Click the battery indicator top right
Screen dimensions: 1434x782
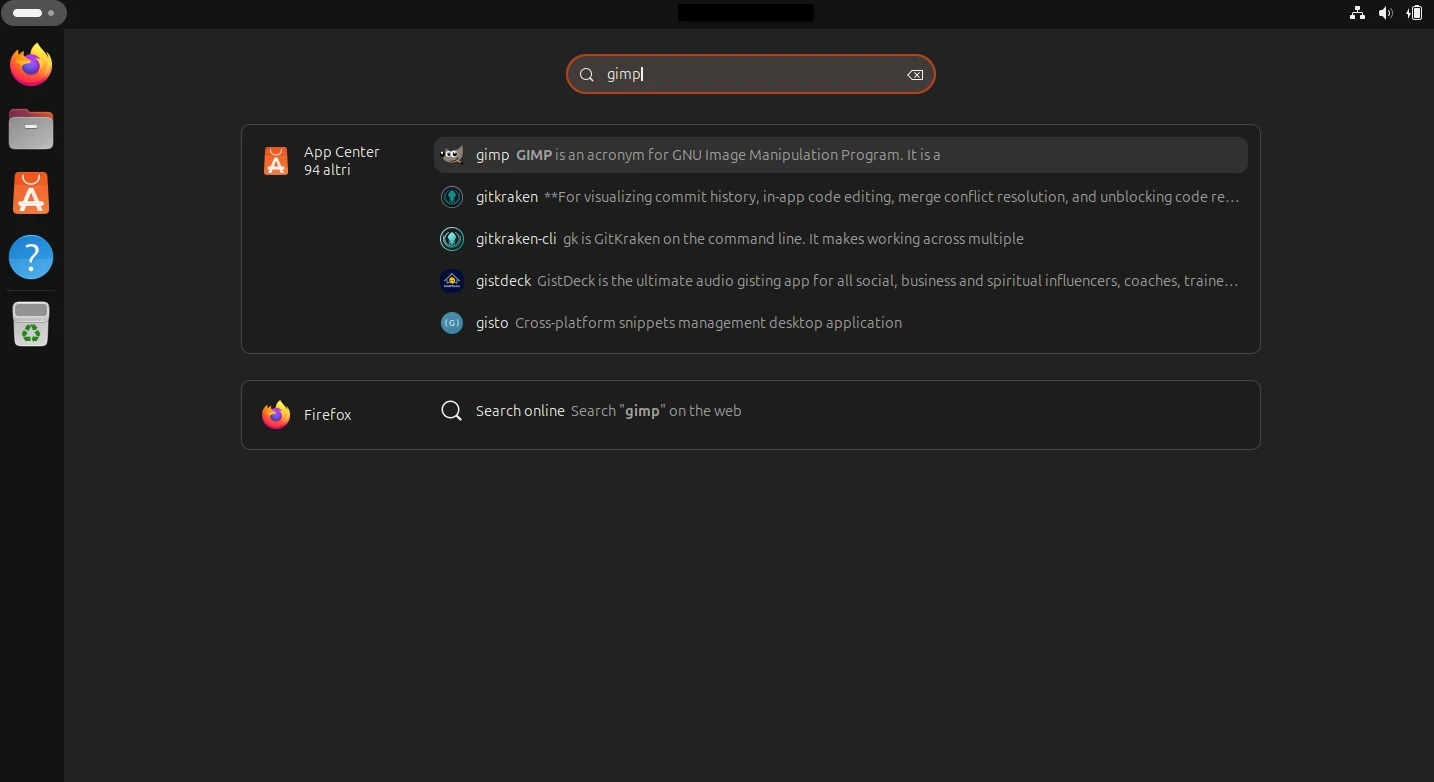pyautogui.click(x=1415, y=13)
